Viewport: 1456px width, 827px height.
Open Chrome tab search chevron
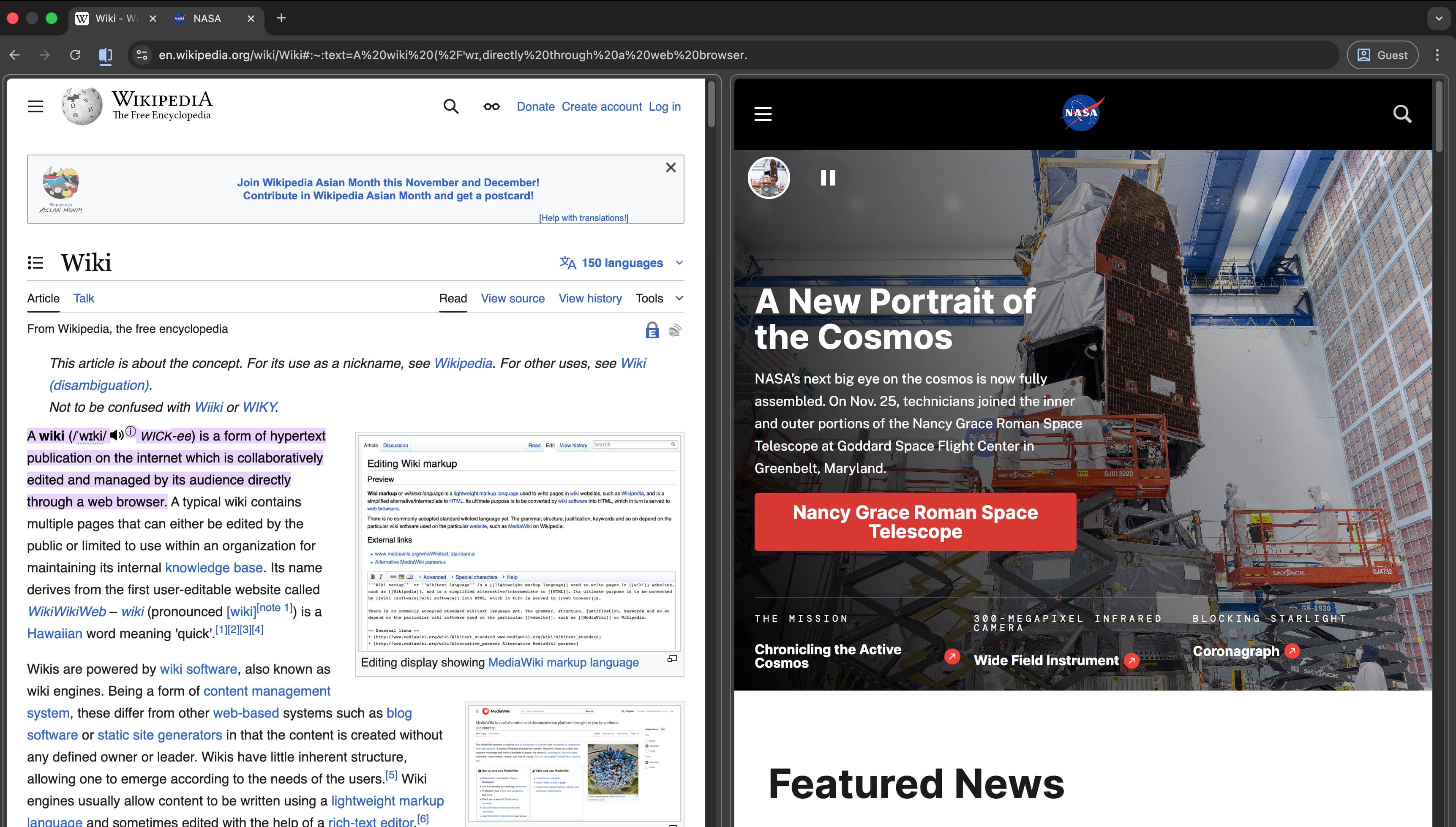pos(1438,18)
